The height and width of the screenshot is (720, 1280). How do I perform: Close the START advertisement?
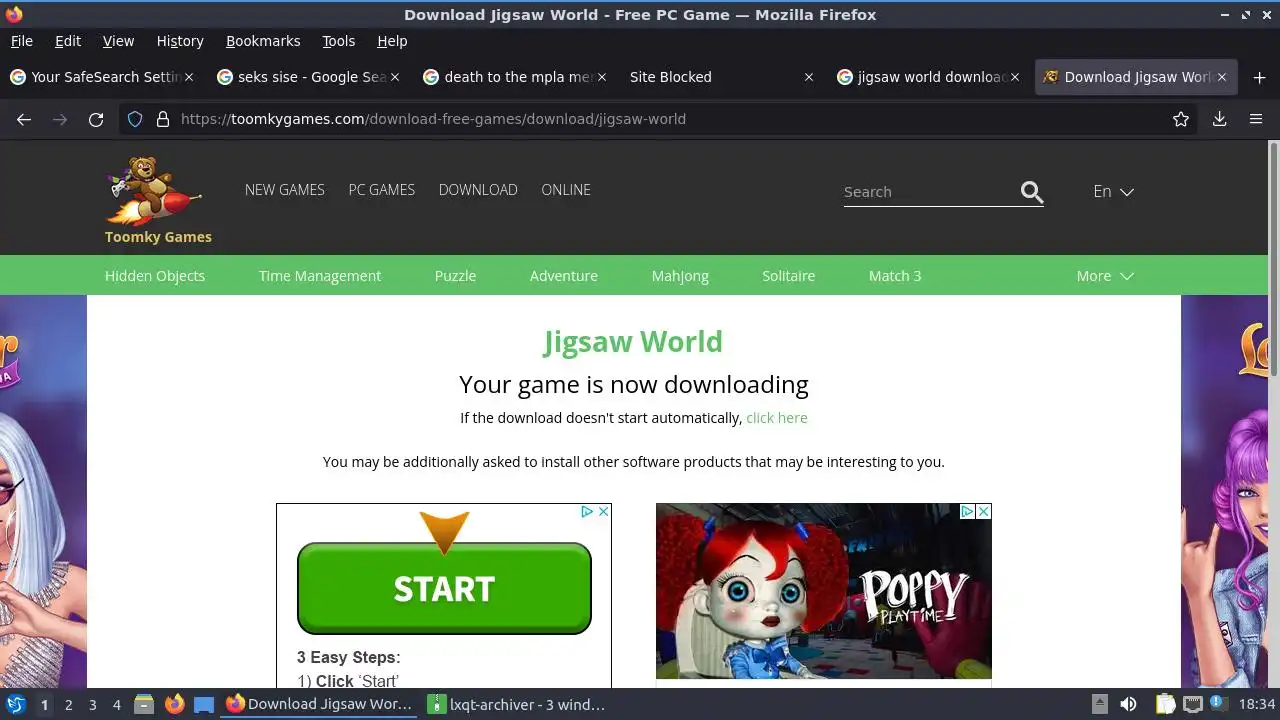(x=603, y=511)
